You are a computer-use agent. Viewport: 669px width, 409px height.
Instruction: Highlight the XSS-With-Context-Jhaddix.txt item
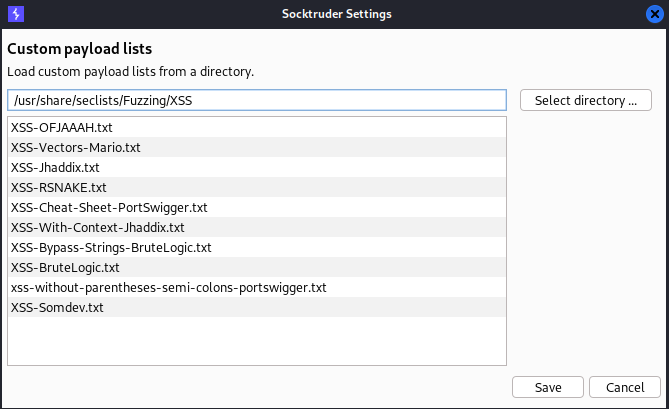coord(97,228)
